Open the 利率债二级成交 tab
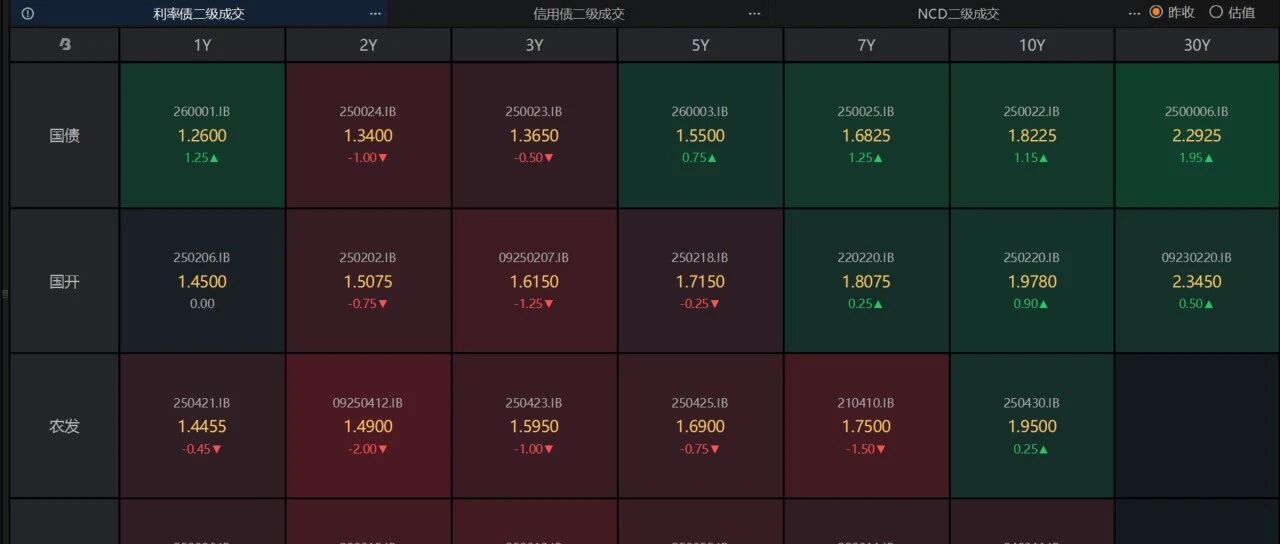 pyautogui.click(x=199, y=13)
